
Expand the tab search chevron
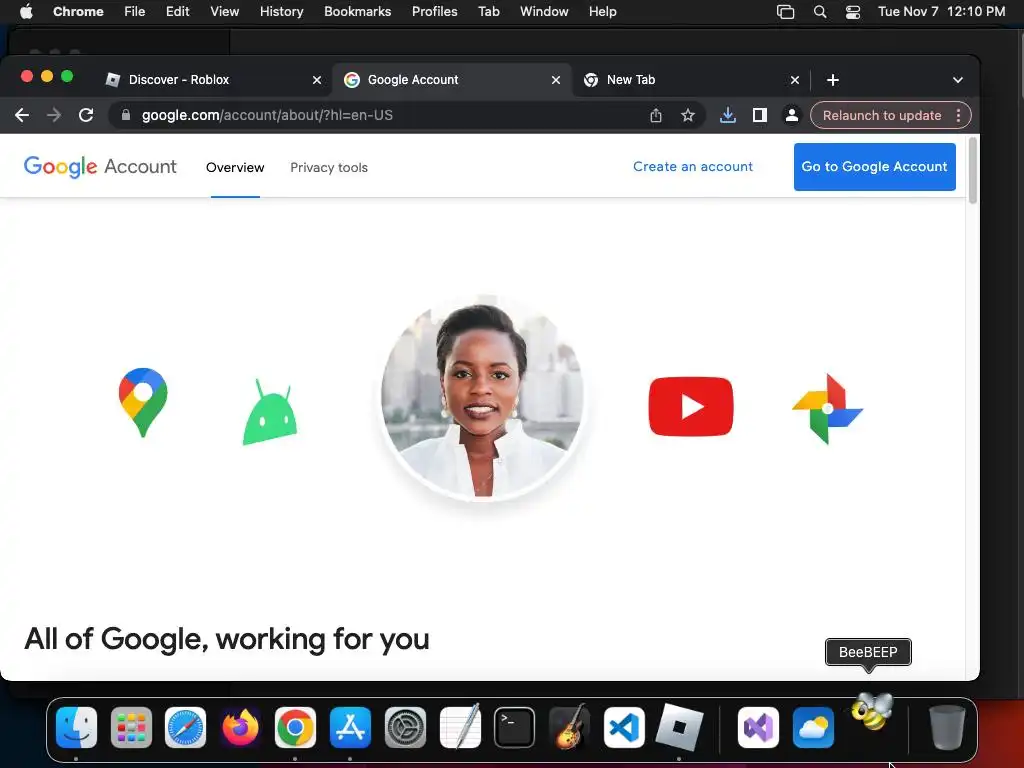click(x=957, y=80)
